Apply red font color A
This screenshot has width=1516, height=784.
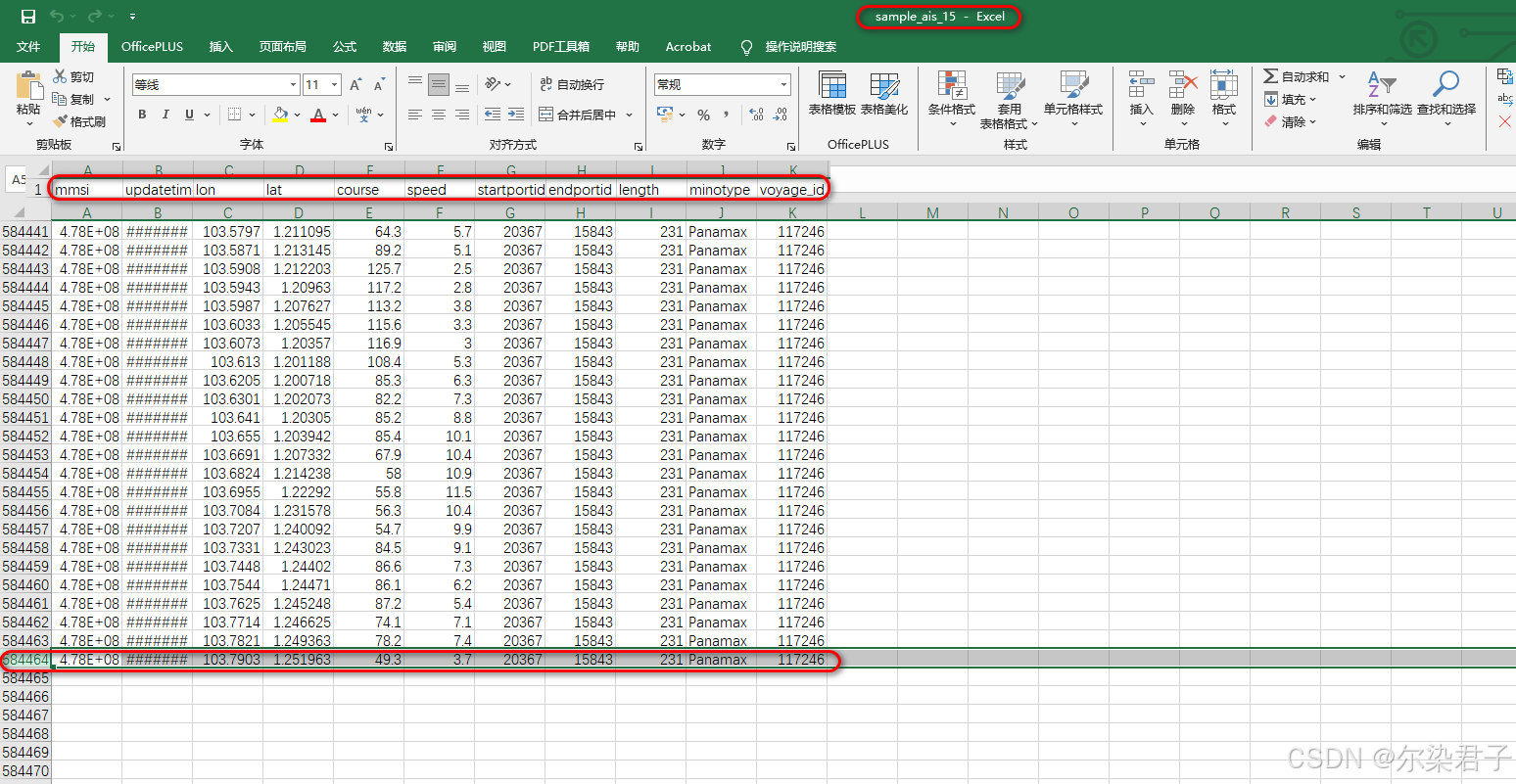[x=317, y=115]
